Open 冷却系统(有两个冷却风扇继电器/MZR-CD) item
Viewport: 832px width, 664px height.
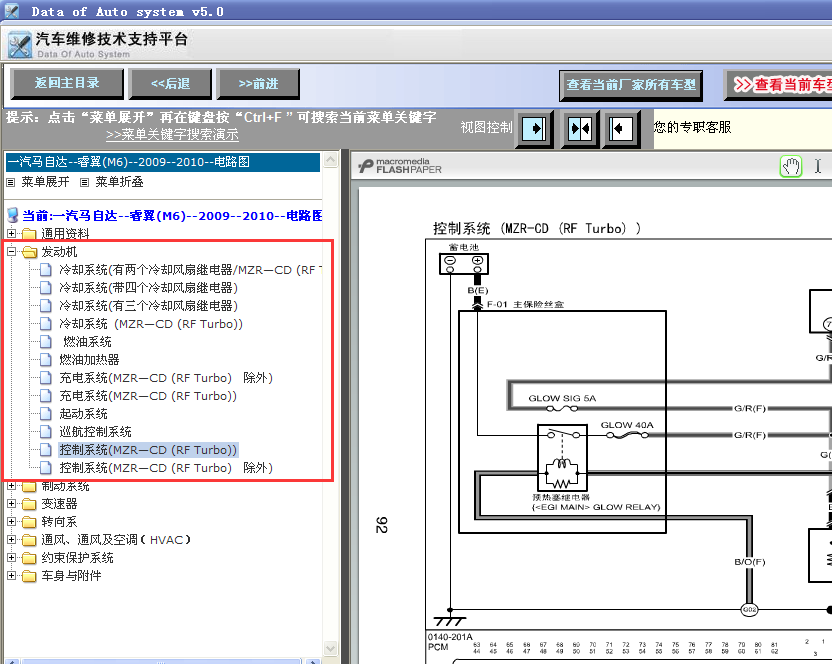click(x=190, y=270)
